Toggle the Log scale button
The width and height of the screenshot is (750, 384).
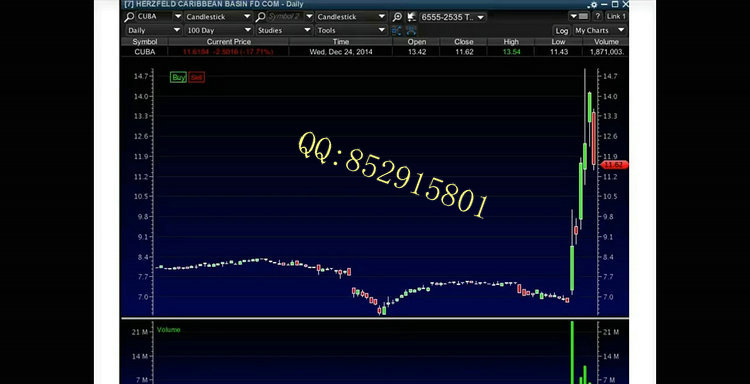(x=562, y=31)
